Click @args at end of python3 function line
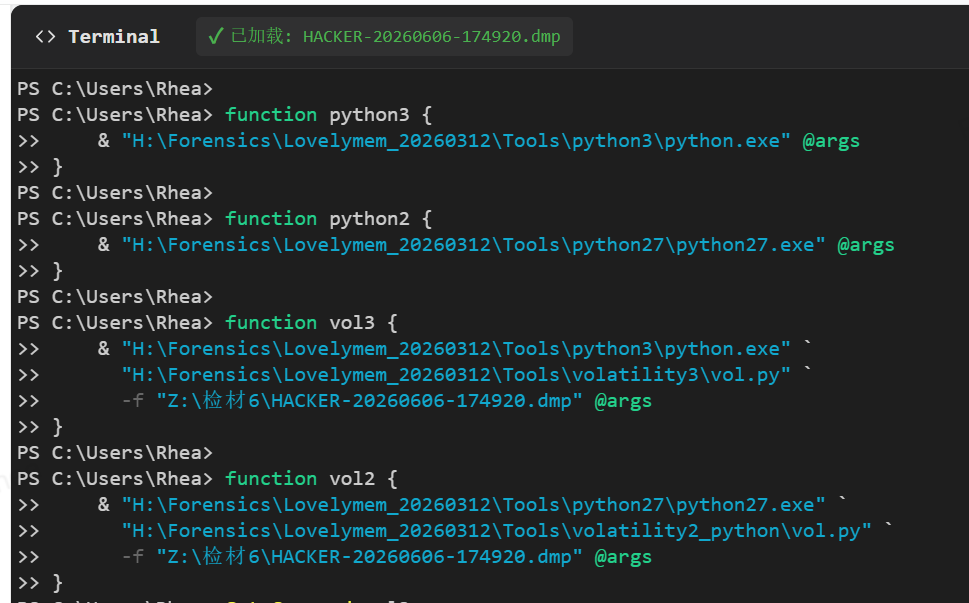The width and height of the screenshot is (969, 603). tap(831, 141)
